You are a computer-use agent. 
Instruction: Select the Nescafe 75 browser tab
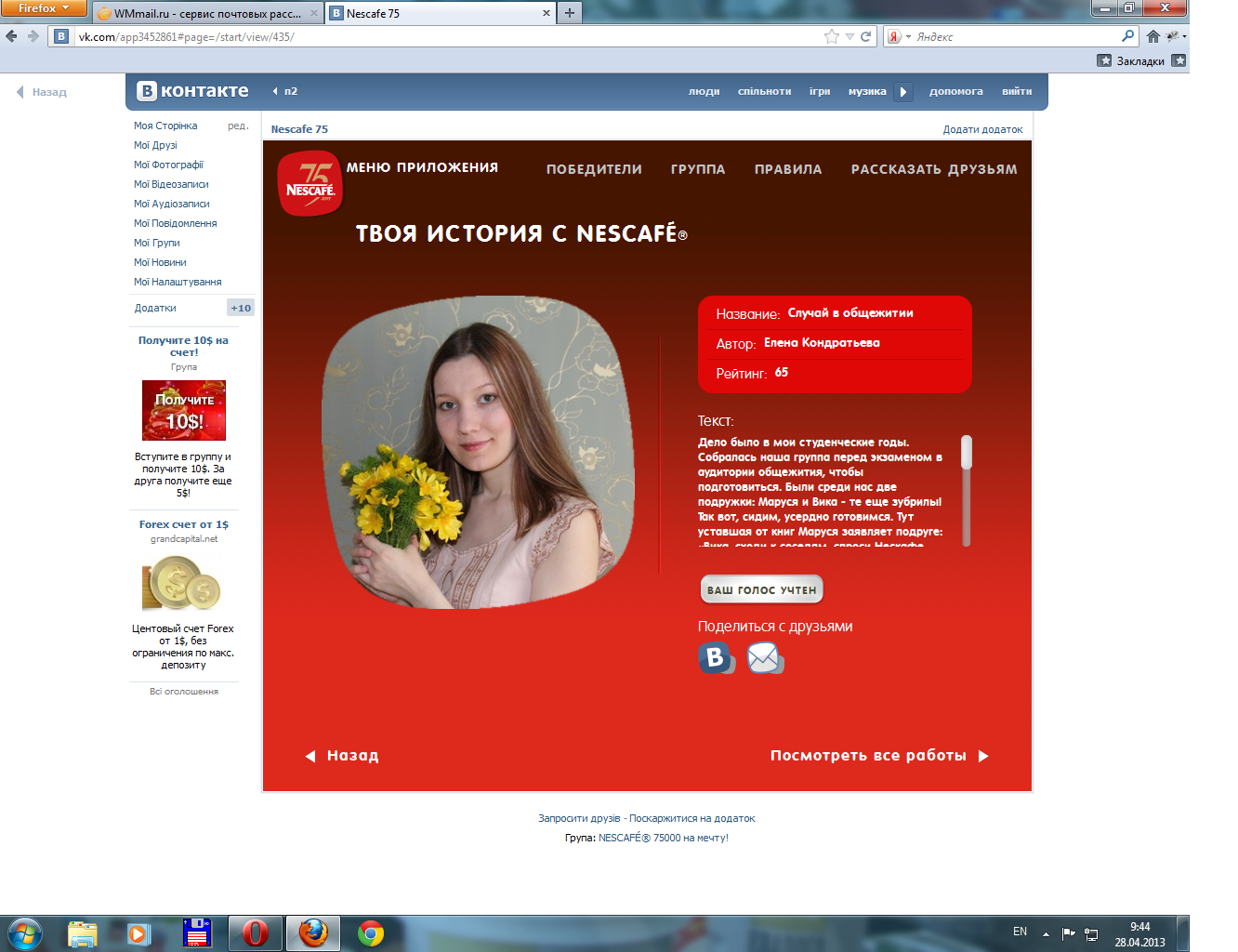[x=440, y=13]
